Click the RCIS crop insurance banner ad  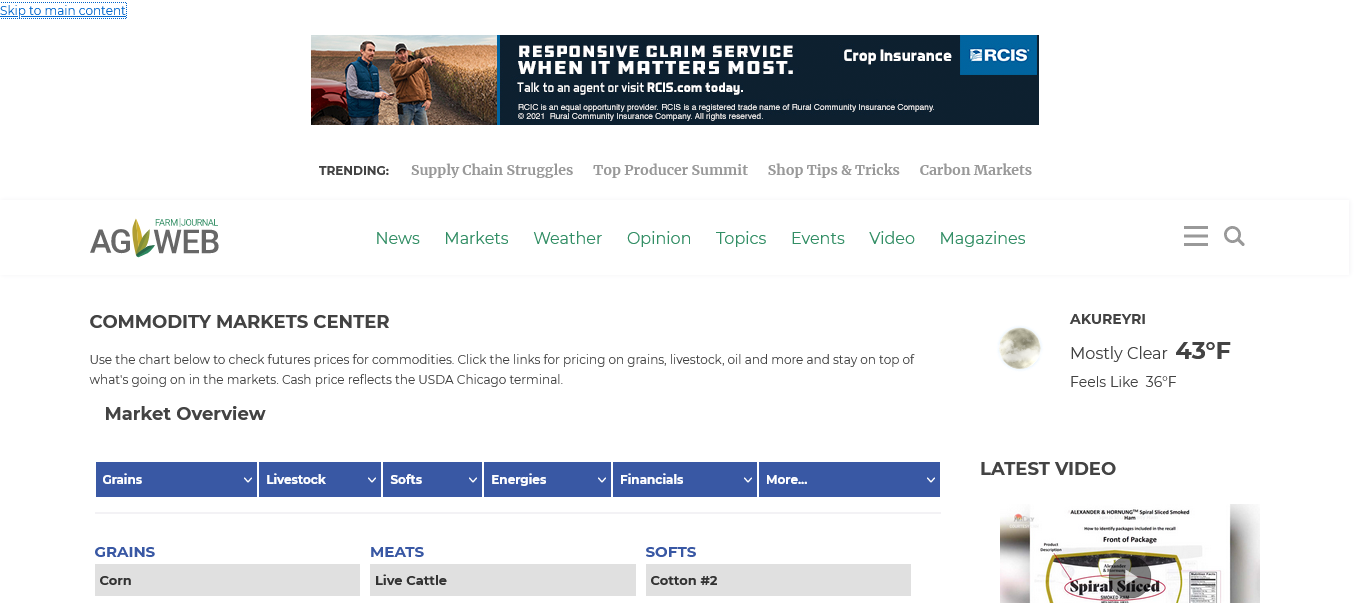(674, 80)
